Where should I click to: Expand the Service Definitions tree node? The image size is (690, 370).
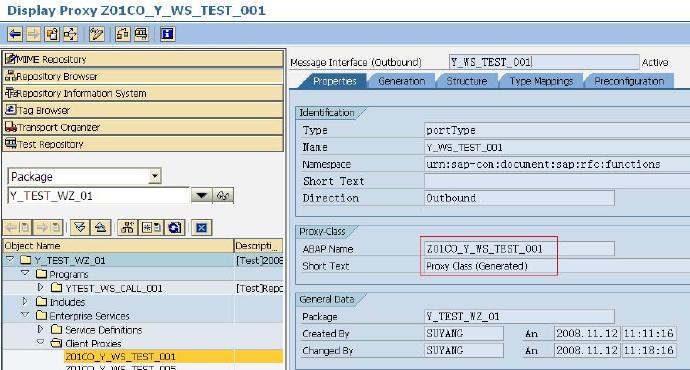(40, 329)
